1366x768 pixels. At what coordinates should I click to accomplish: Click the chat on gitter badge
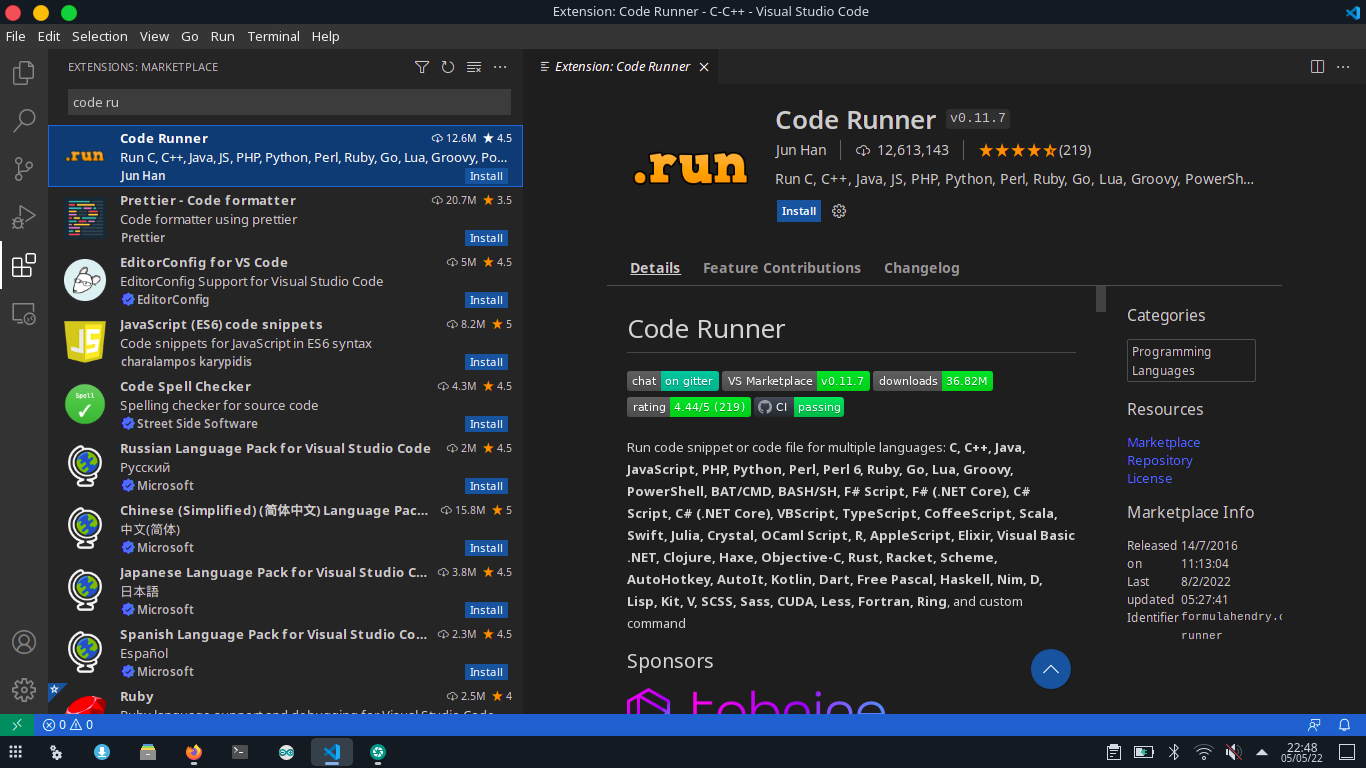pyautogui.click(x=673, y=381)
